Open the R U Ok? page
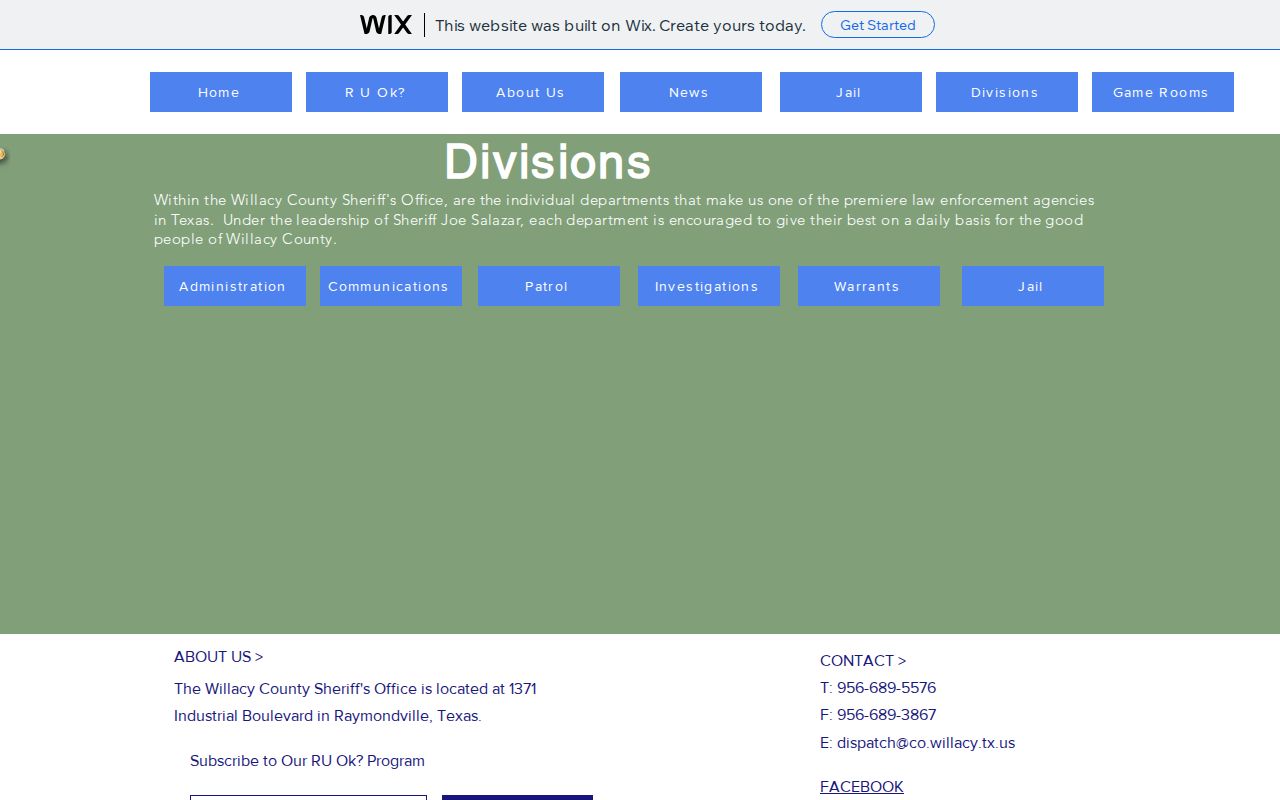Image resolution: width=1280 pixels, height=800 pixels. [377, 92]
